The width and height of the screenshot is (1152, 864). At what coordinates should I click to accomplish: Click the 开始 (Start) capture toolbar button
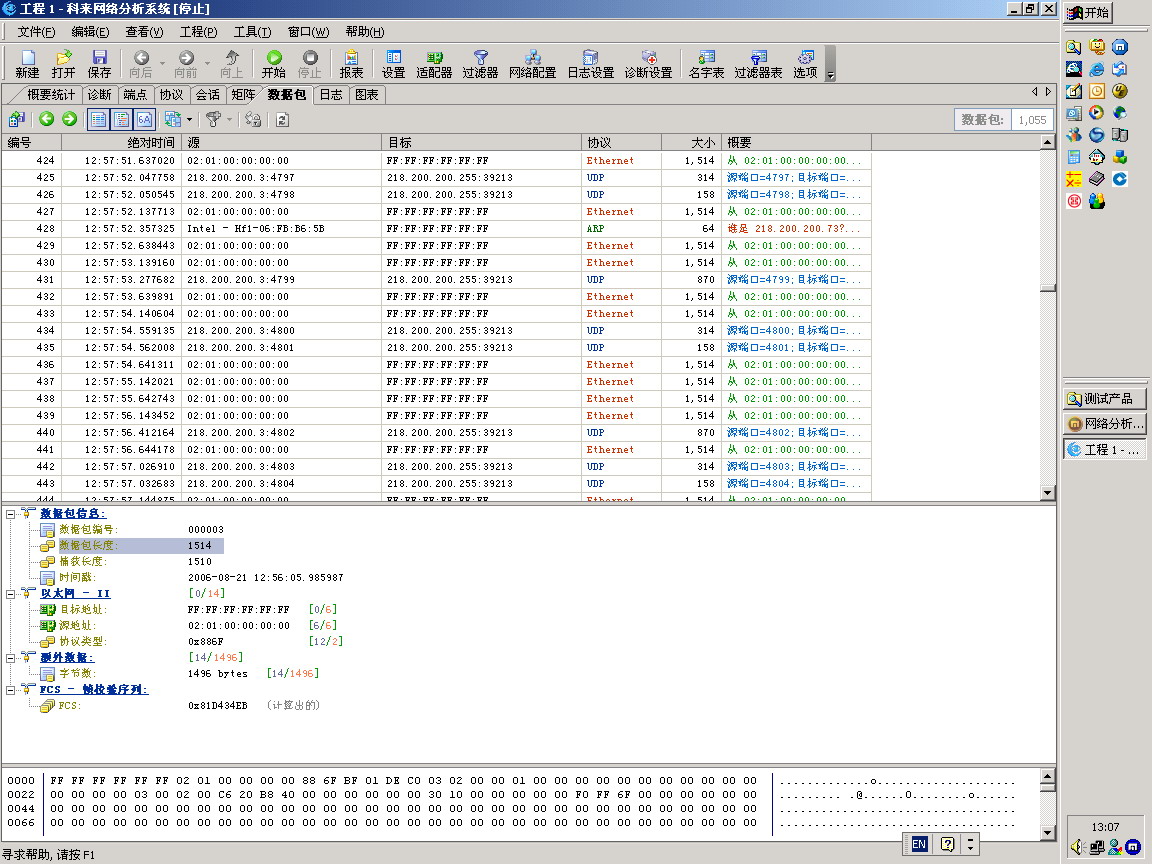coord(273,64)
